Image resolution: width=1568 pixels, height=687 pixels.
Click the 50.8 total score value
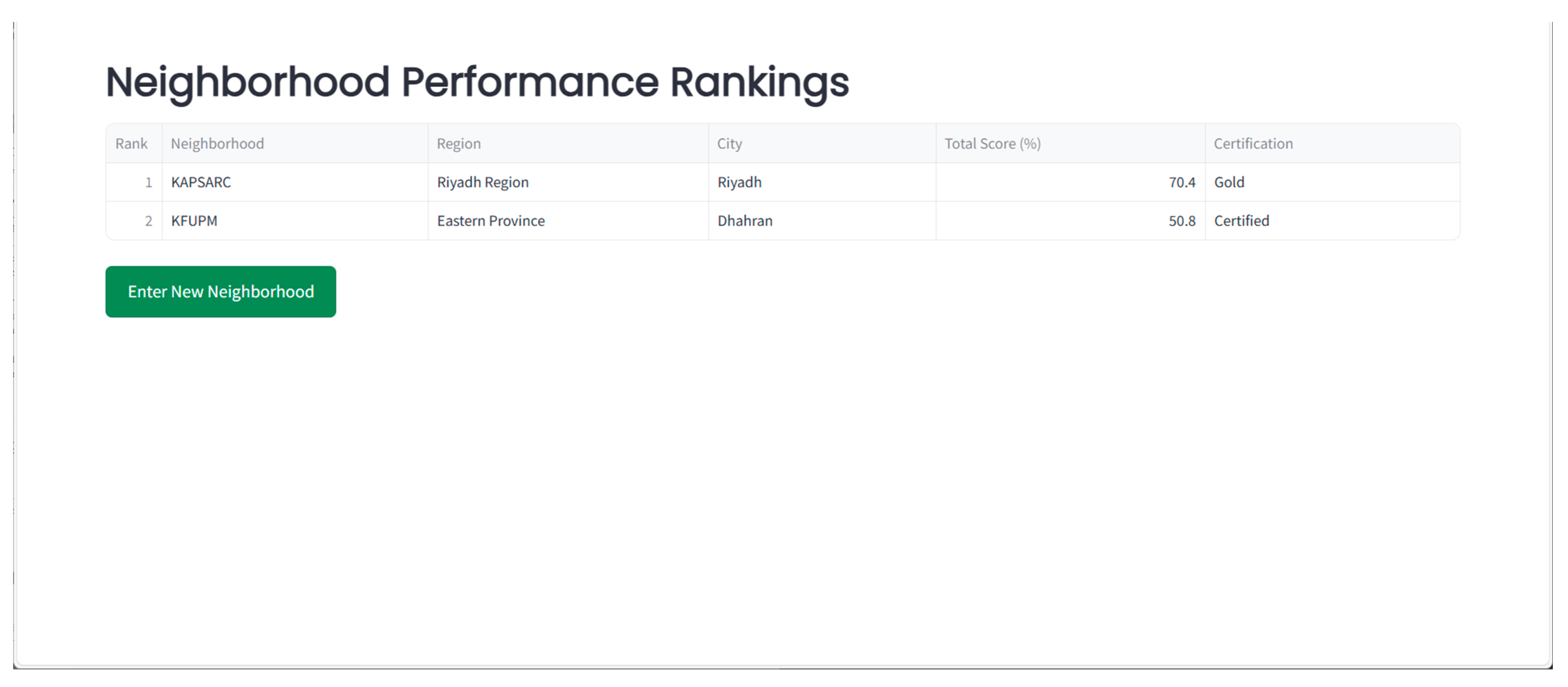click(x=1181, y=220)
